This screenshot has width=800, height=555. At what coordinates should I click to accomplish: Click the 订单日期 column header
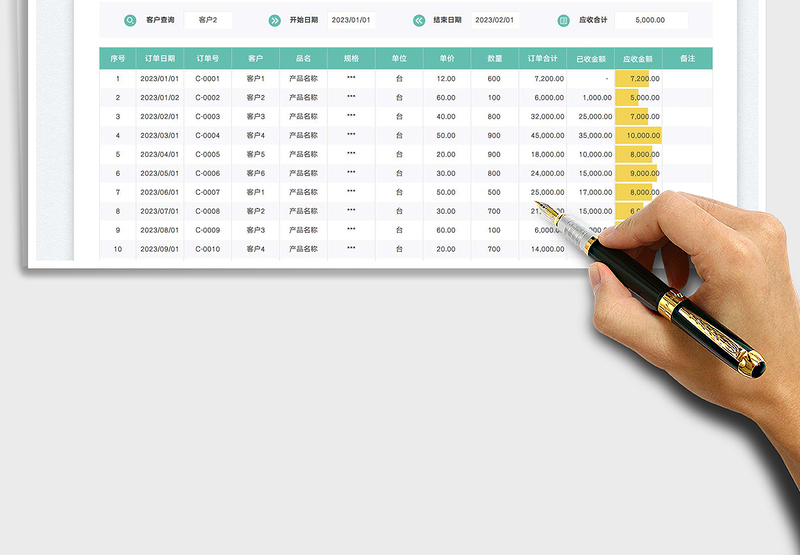coord(160,59)
